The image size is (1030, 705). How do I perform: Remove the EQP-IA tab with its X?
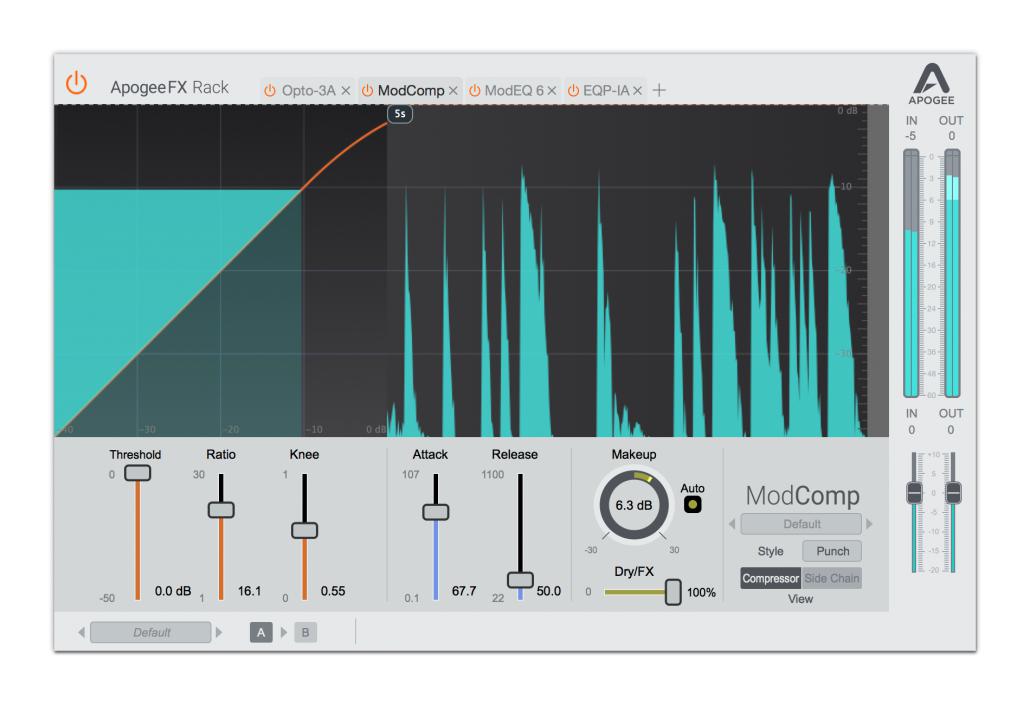pos(637,90)
